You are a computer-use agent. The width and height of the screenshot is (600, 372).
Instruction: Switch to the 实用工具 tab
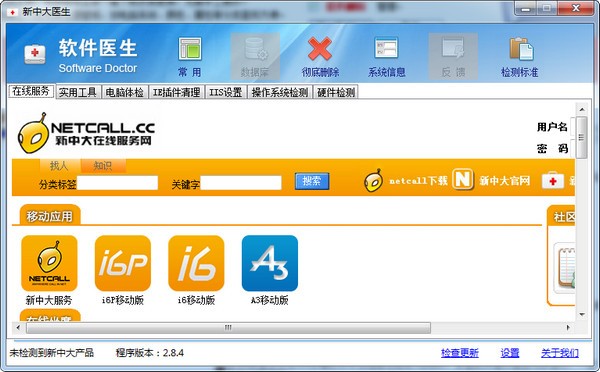click(78, 92)
